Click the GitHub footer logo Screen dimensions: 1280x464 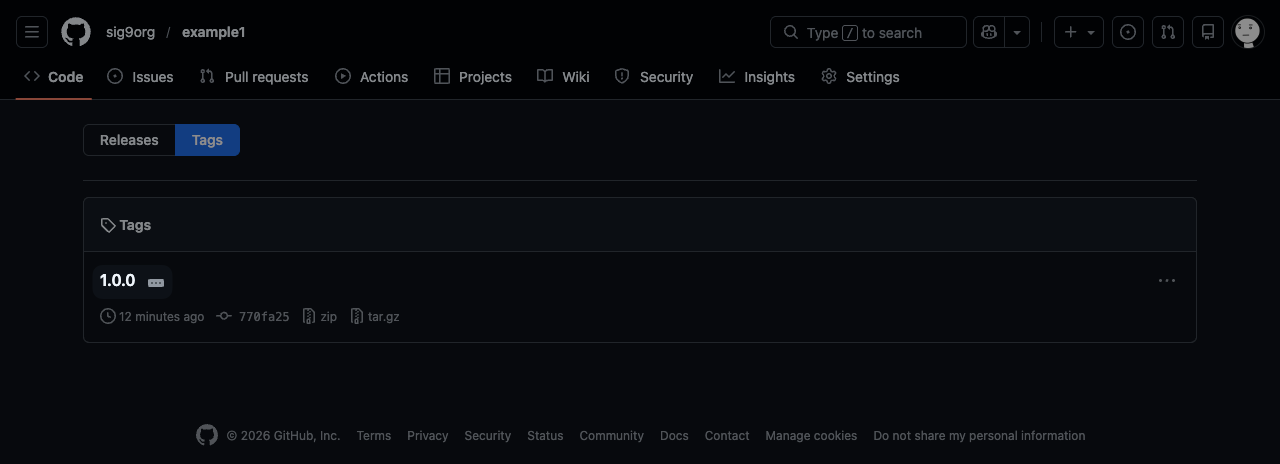(x=207, y=435)
